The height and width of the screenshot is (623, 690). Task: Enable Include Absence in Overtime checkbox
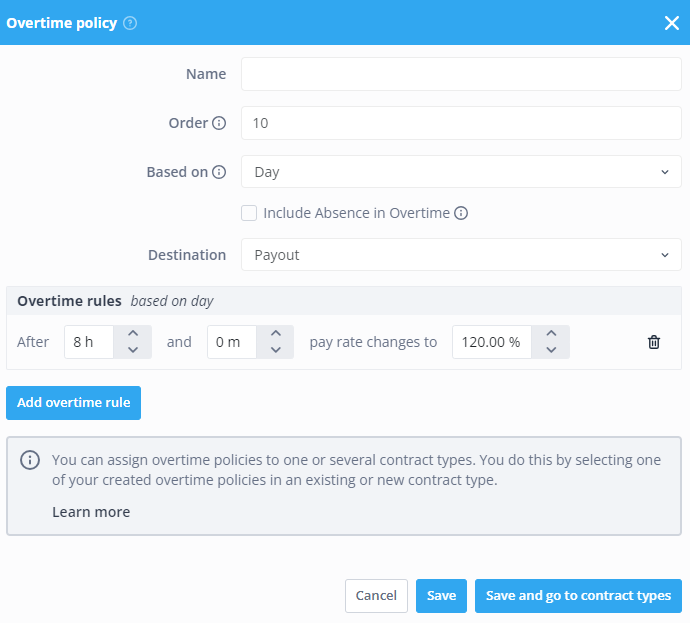coord(249,213)
